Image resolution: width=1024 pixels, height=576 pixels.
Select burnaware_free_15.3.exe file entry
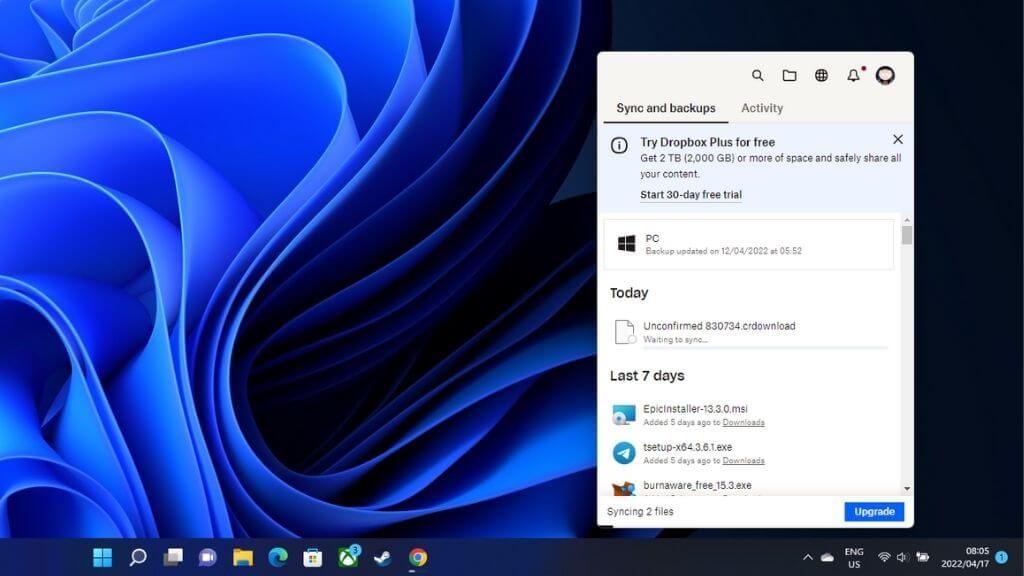[x=749, y=487]
